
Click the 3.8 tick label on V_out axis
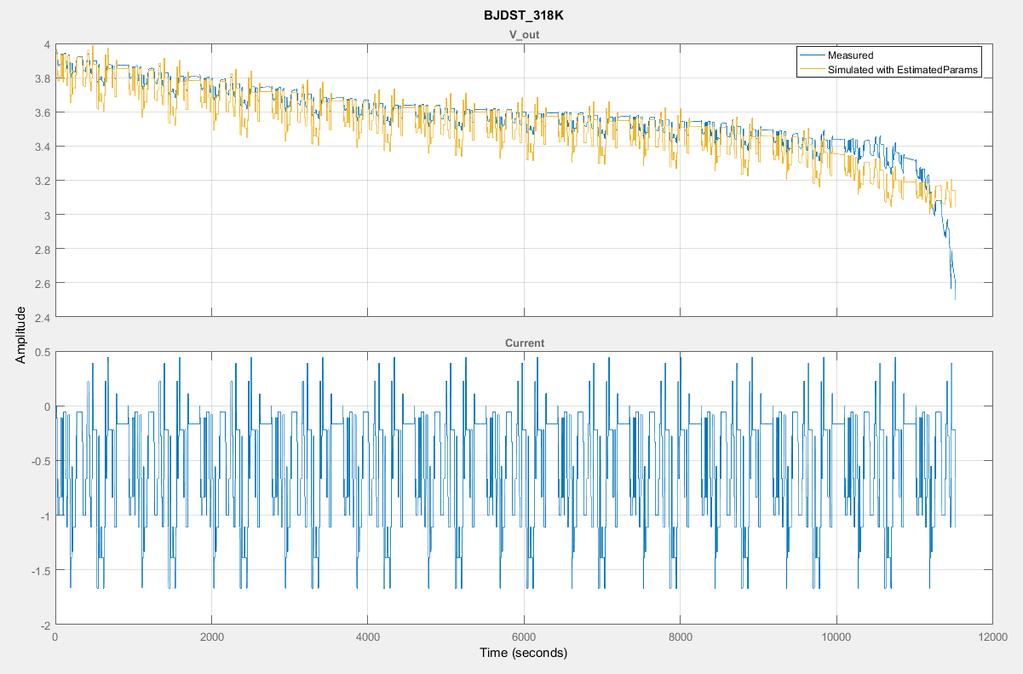pyautogui.click(x=42, y=79)
